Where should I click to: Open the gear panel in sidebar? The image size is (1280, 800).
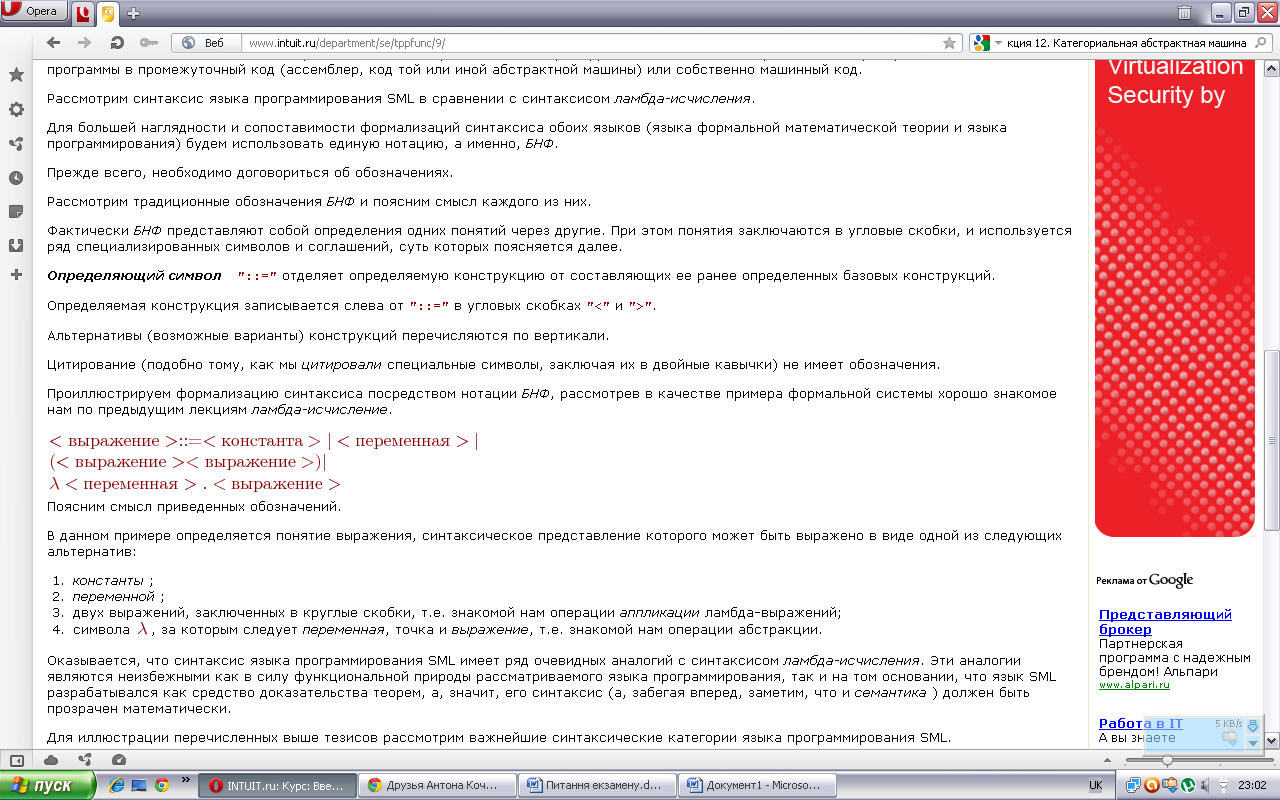(16, 109)
